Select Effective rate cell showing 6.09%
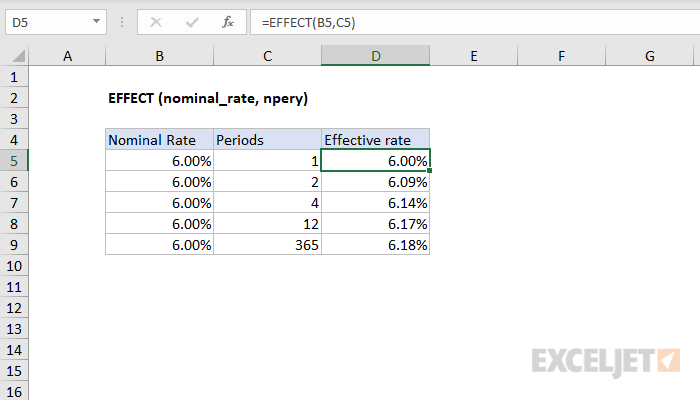 (x=375, y=182)
